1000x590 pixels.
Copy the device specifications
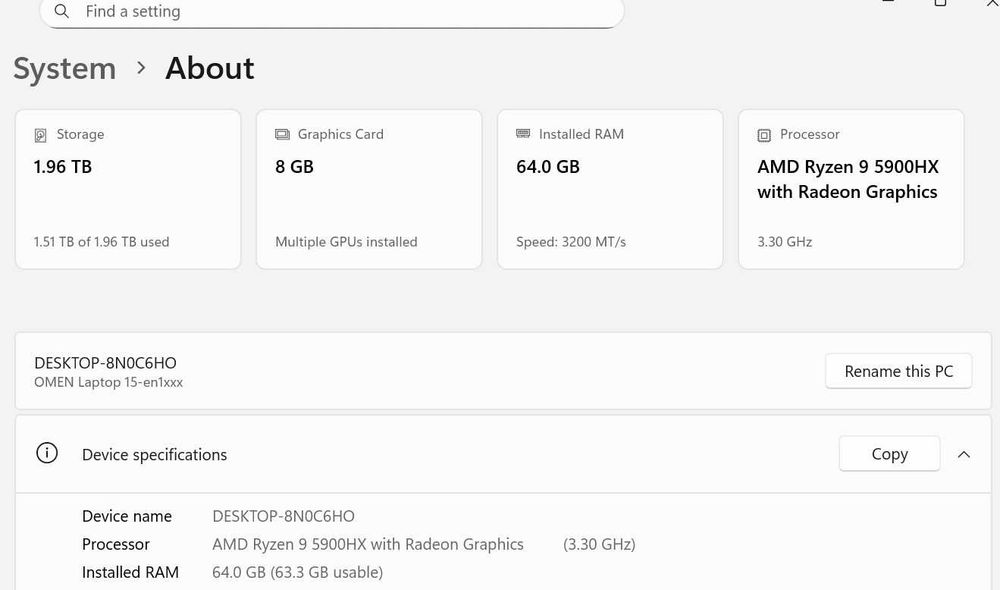click(x=888, y=453)
